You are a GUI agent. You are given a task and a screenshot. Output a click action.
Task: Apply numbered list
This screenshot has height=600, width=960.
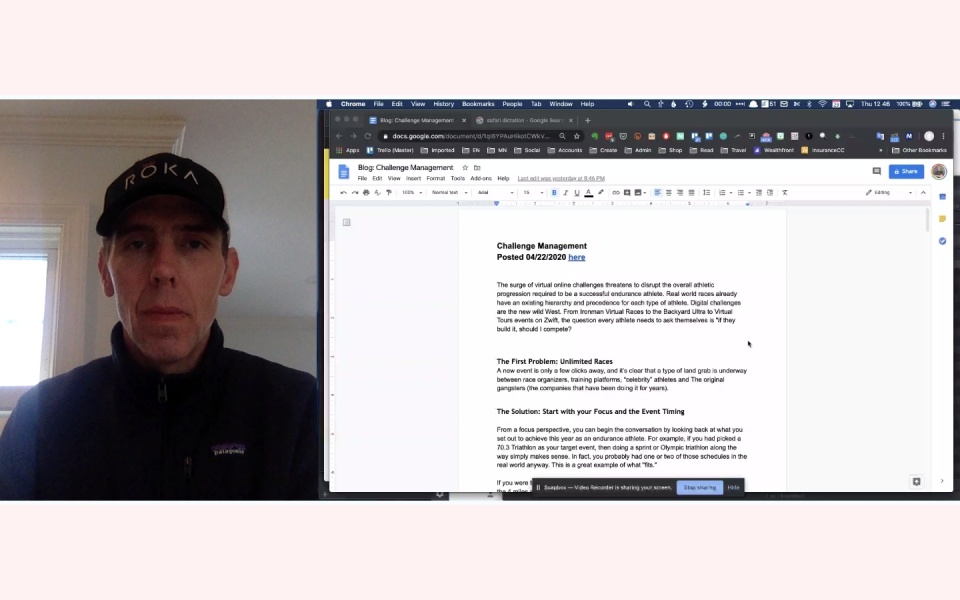(x=722, y=193)
